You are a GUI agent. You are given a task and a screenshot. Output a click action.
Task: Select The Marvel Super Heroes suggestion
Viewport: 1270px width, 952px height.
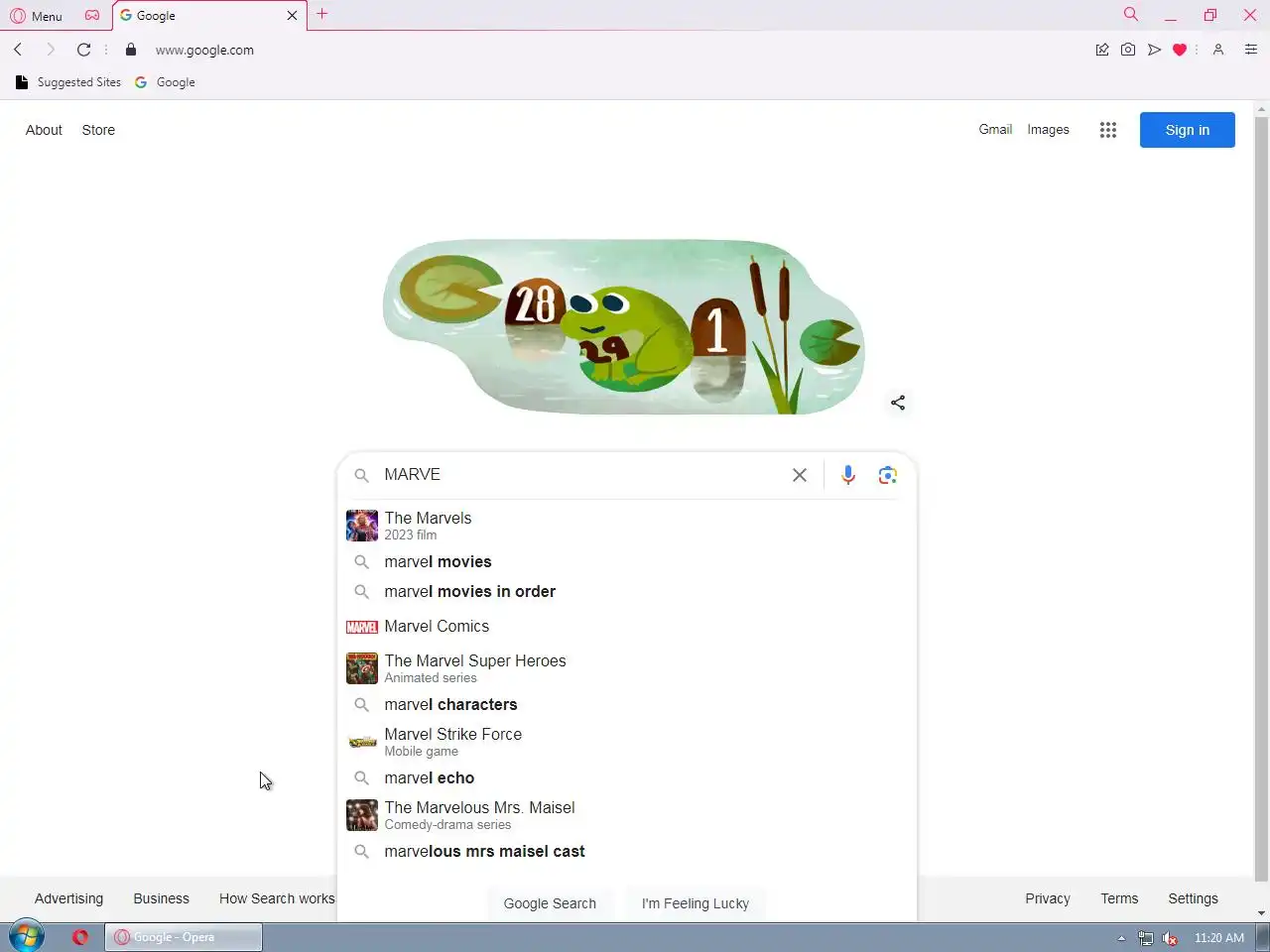click(x=627, y=668)
